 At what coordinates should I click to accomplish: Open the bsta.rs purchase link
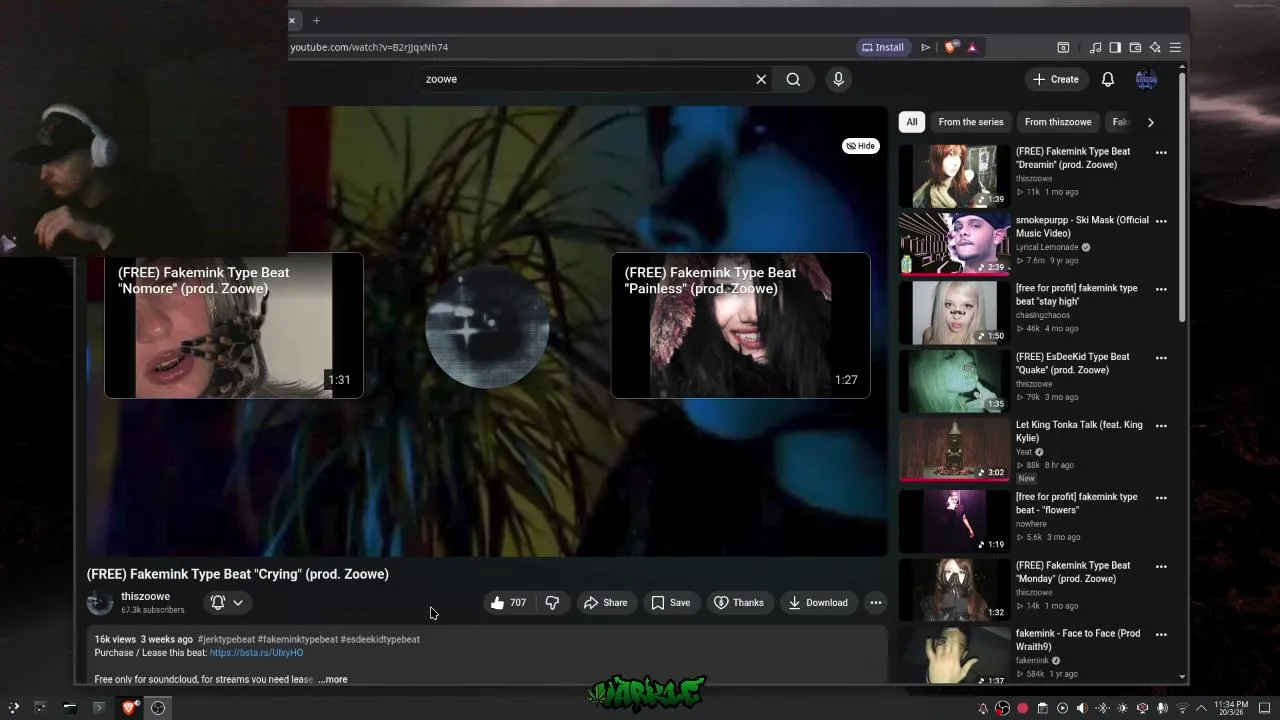point(256,653)
